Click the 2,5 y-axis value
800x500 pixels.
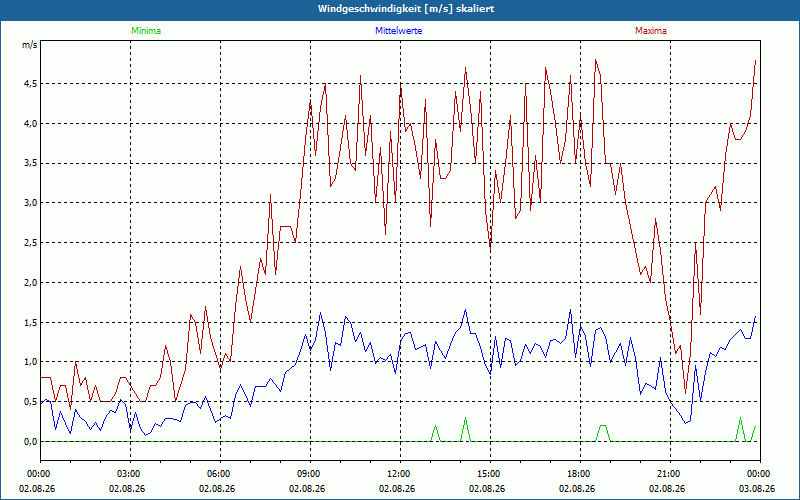click(31, 243)
